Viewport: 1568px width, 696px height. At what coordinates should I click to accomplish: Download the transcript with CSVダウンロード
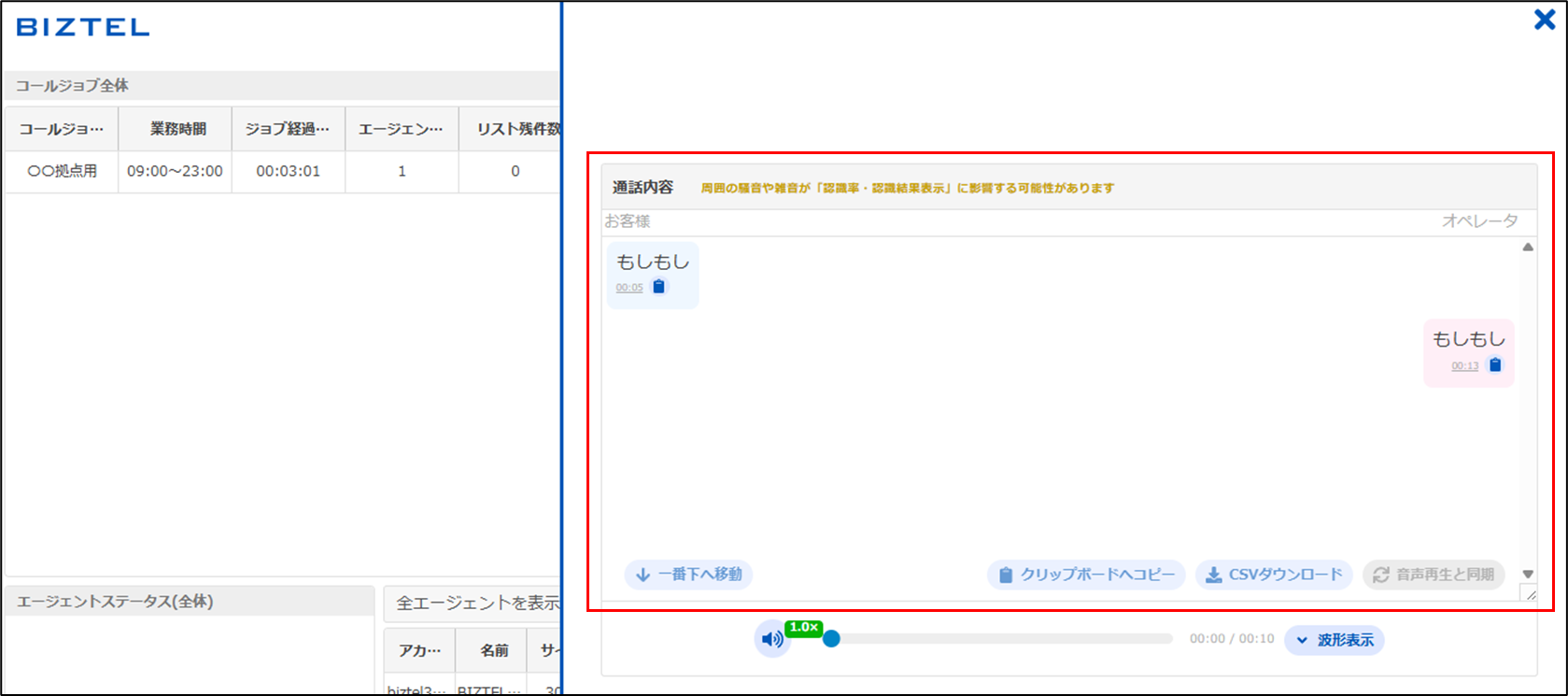(1274, 575)
